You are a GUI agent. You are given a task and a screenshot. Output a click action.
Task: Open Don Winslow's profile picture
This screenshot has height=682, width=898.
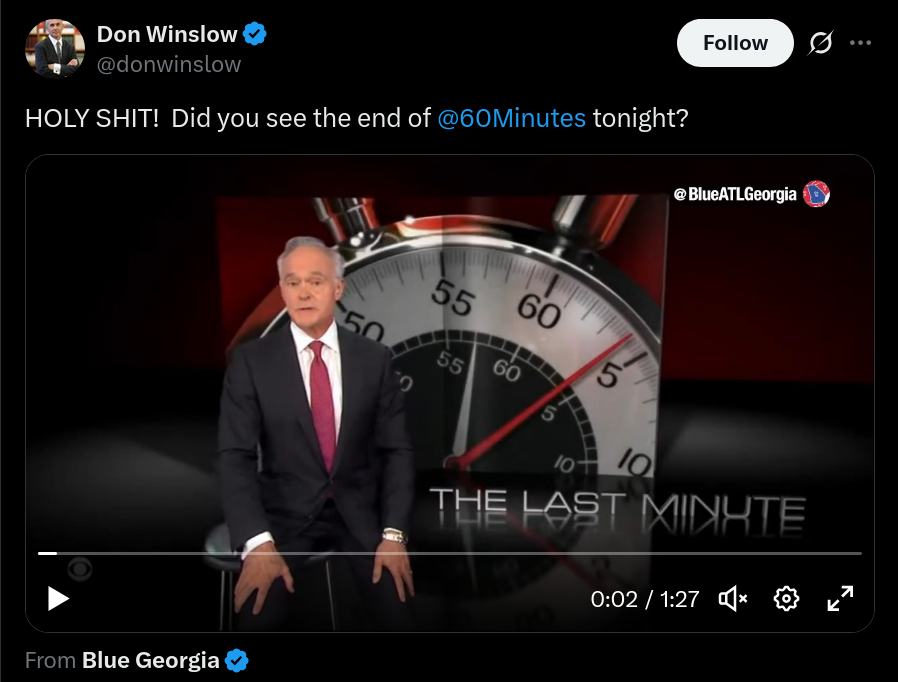click(55, 49)
